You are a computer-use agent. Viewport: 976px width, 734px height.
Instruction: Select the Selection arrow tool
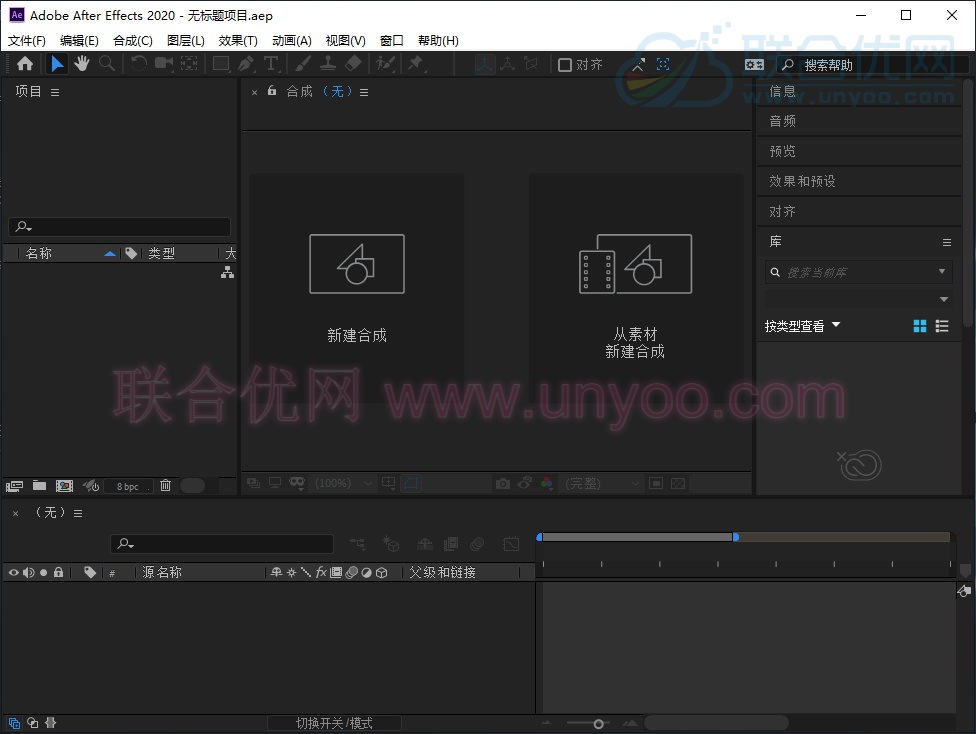coord(57,64)
